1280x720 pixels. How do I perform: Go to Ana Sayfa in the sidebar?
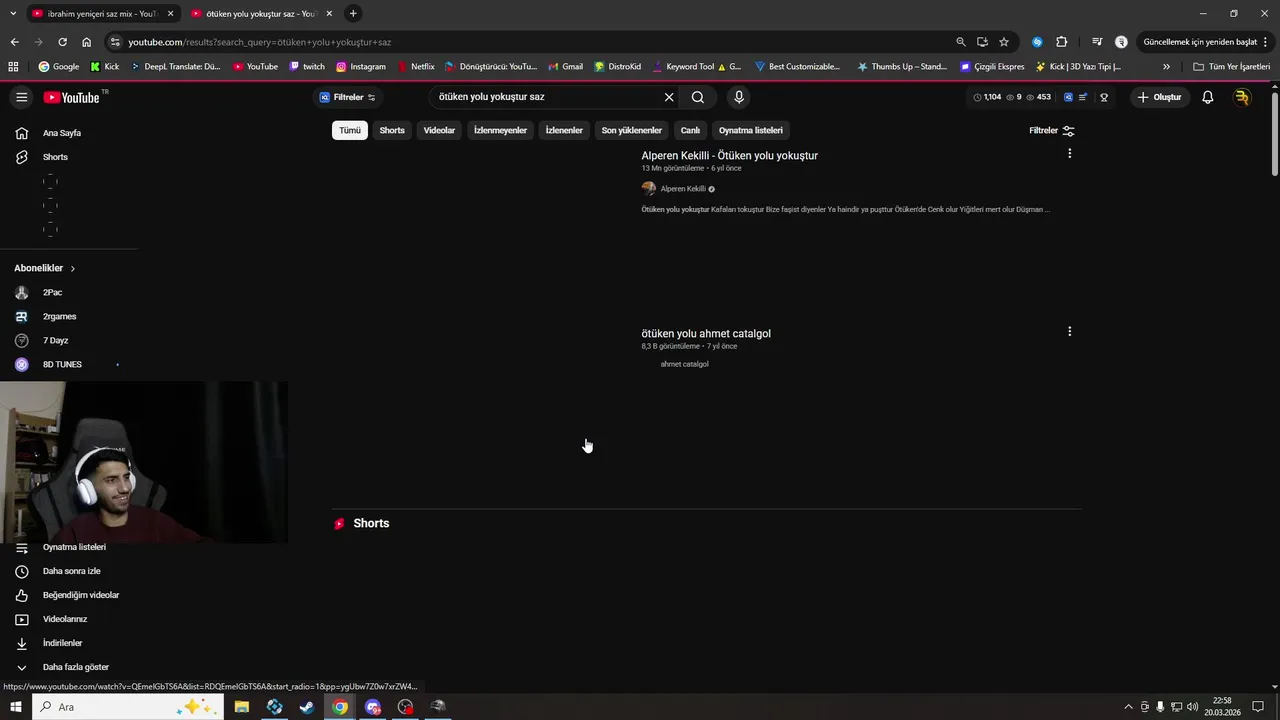(62, 133)
